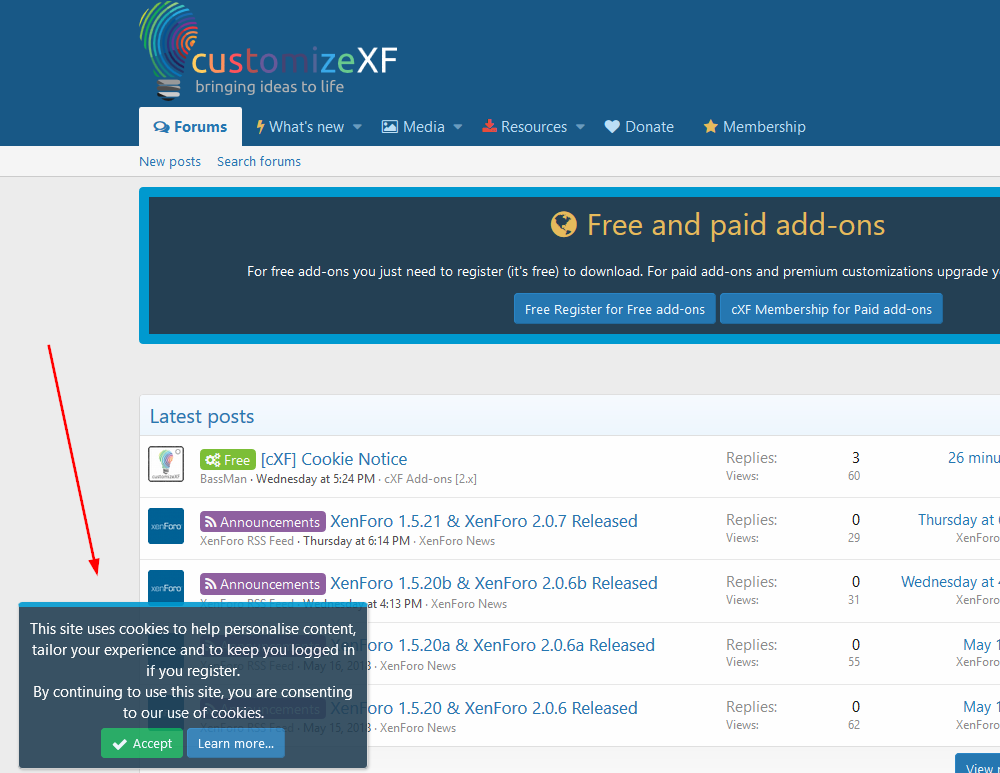Click Free Register for Free add-ons
The height and width of the screenshot is (773, 1000).
tap(615, 309)
